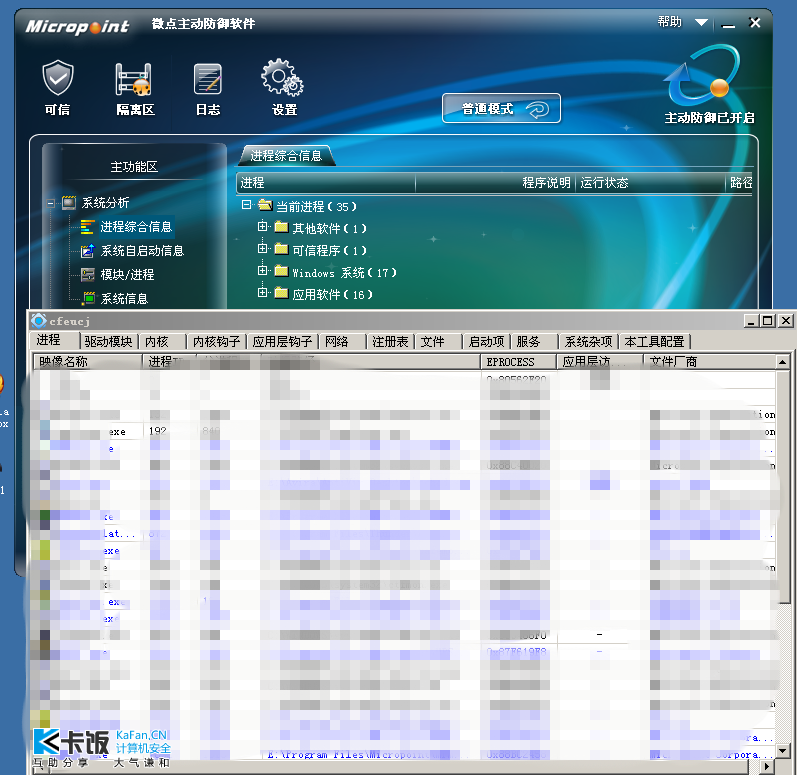Open the 隔离区 quarantine icon

(x=134, y=79)
